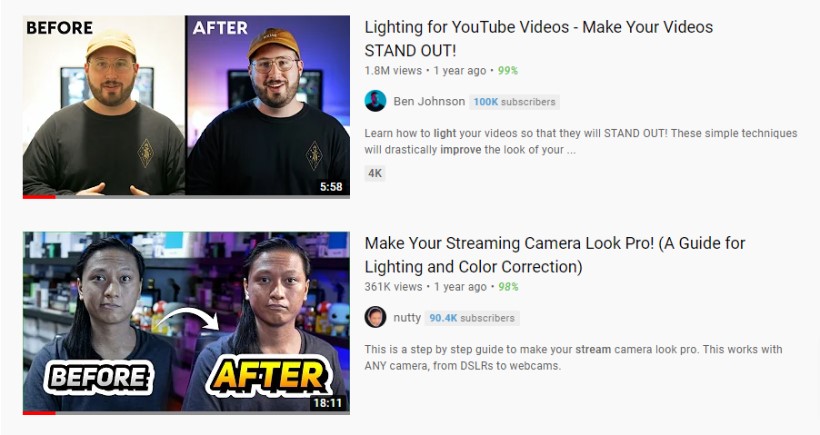Click red watch progress bar on first thumbnail
The image size is (820, 435).
tap(39, 197)
